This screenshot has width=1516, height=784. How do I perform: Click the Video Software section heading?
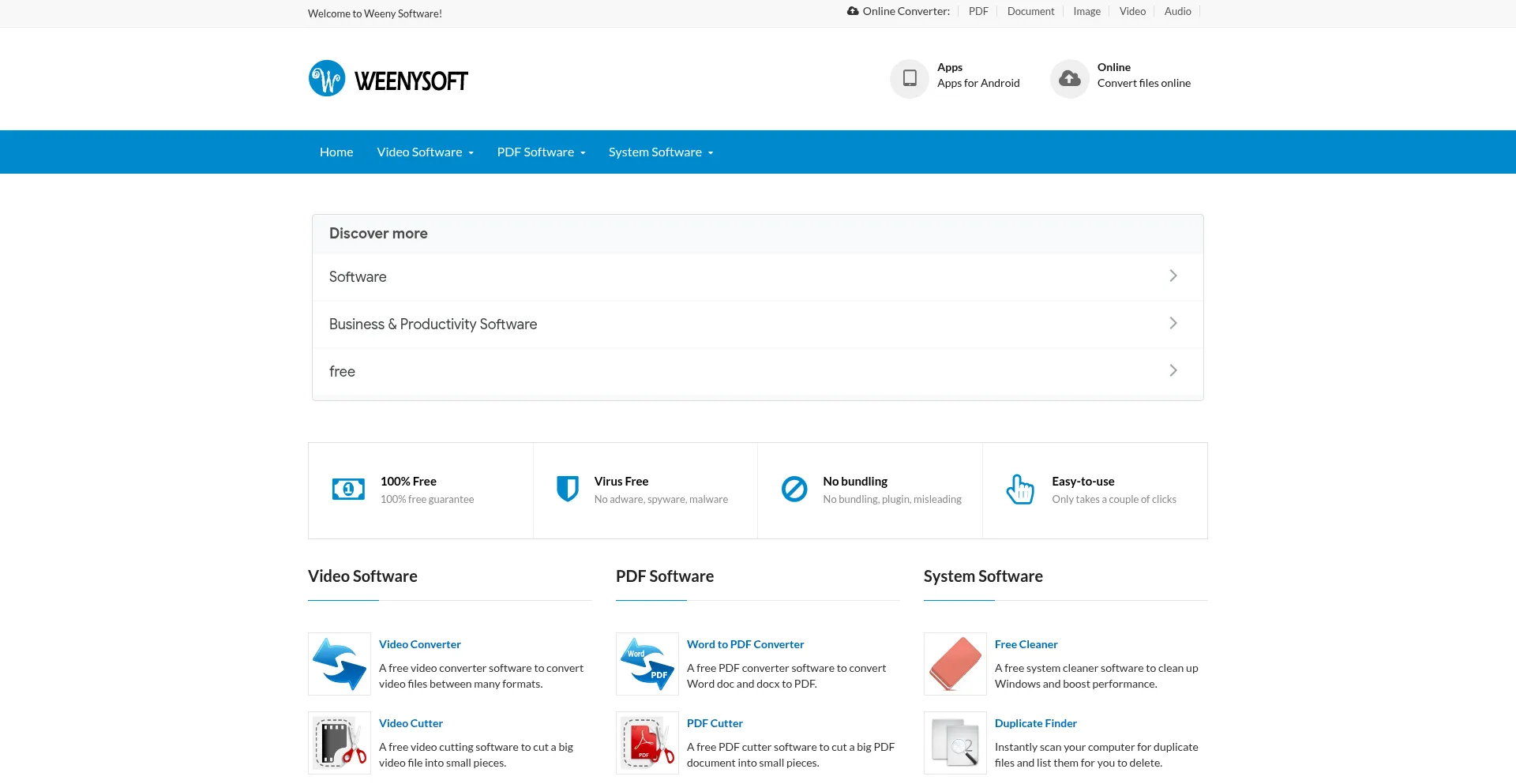coord(362,576)
